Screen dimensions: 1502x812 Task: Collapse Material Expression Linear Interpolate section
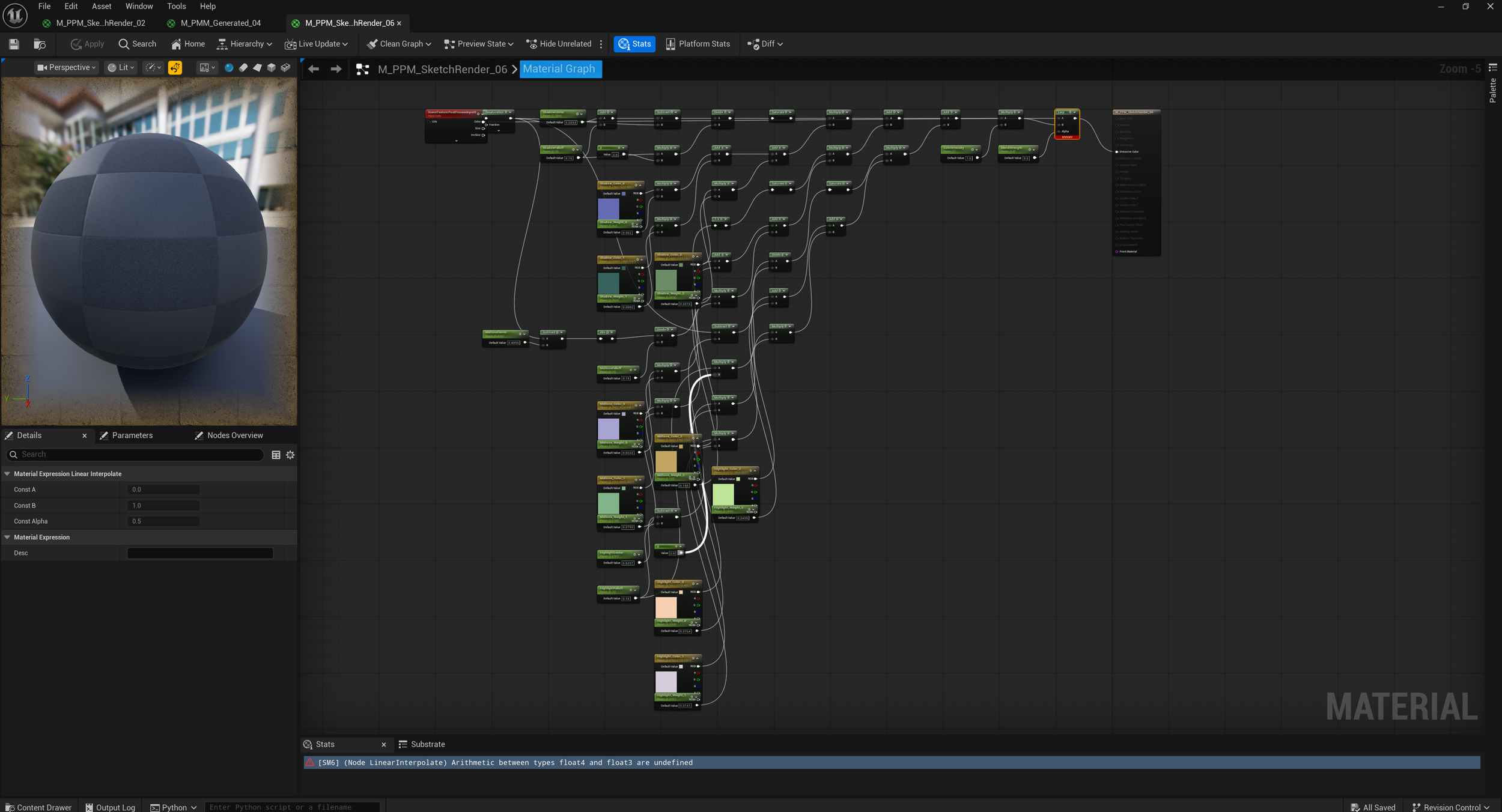coord(7,474)
